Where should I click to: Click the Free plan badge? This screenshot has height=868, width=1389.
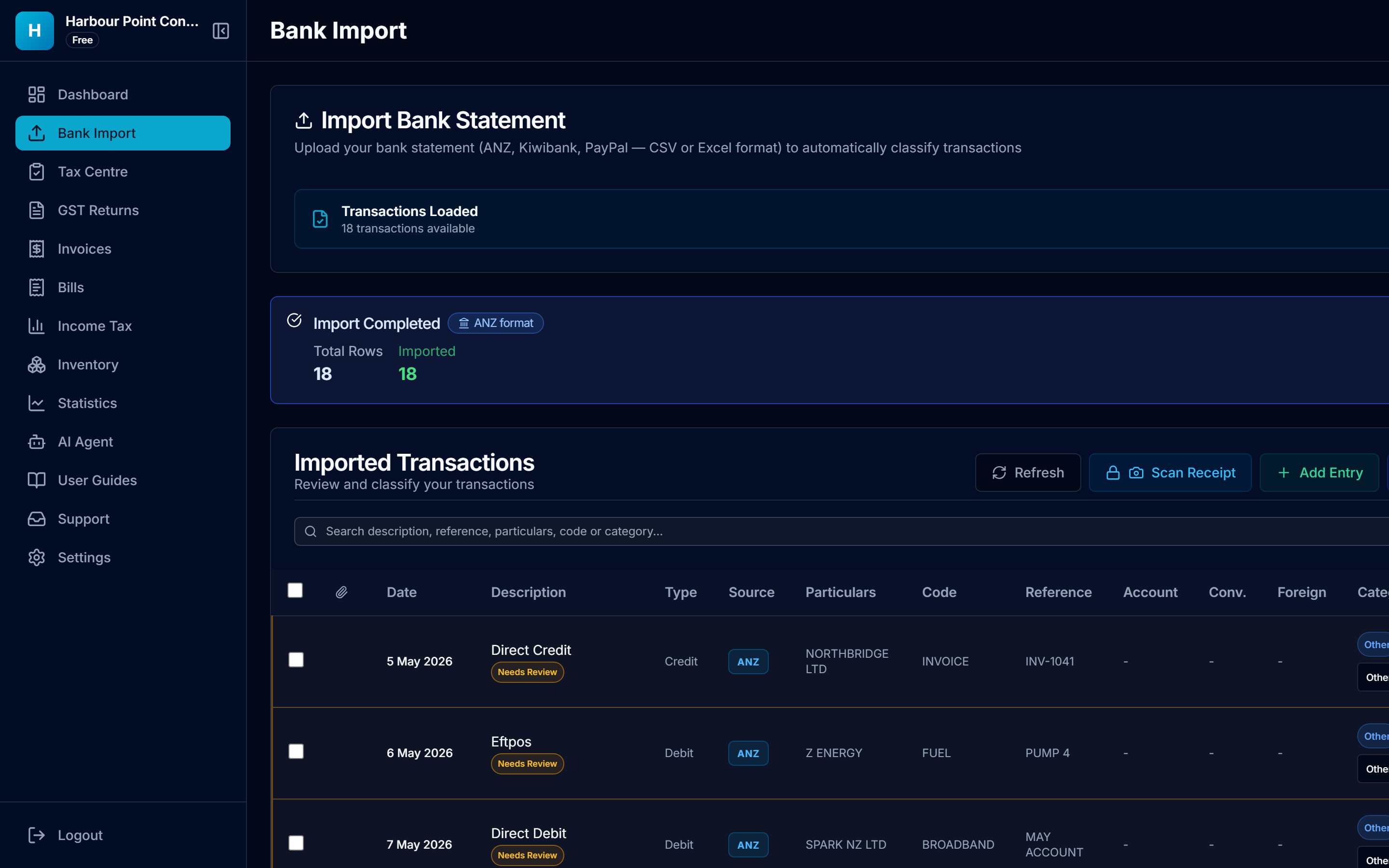pyautogui.click(x=82, y=40)
